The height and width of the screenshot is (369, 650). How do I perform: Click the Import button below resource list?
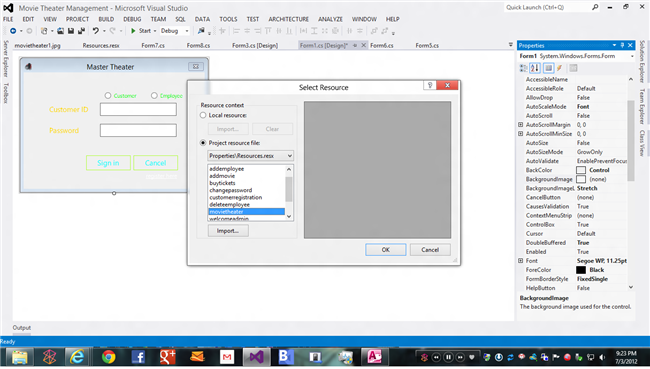(228, 231)
